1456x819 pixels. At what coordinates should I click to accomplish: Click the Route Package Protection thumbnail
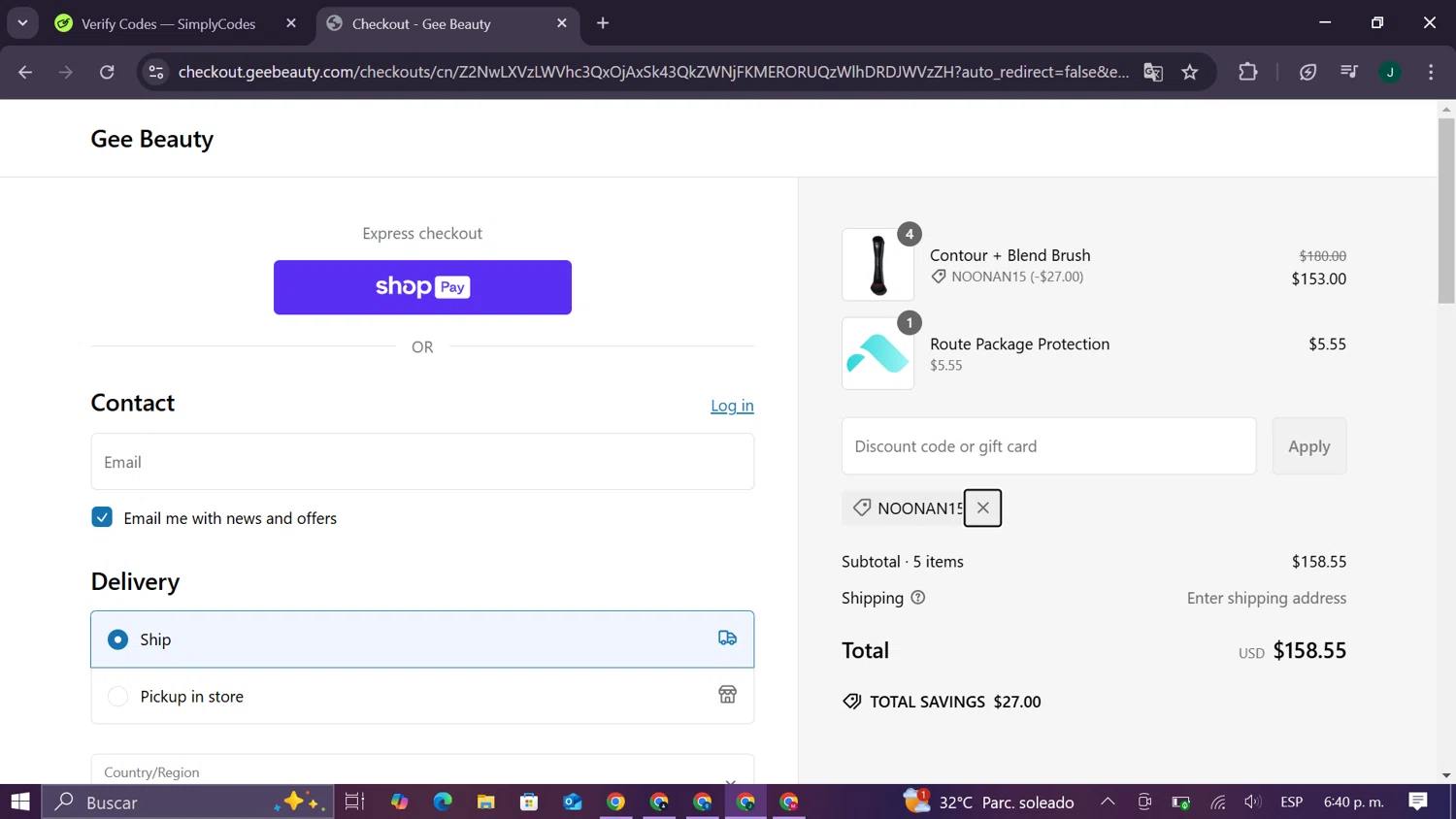tap(877, 353)
